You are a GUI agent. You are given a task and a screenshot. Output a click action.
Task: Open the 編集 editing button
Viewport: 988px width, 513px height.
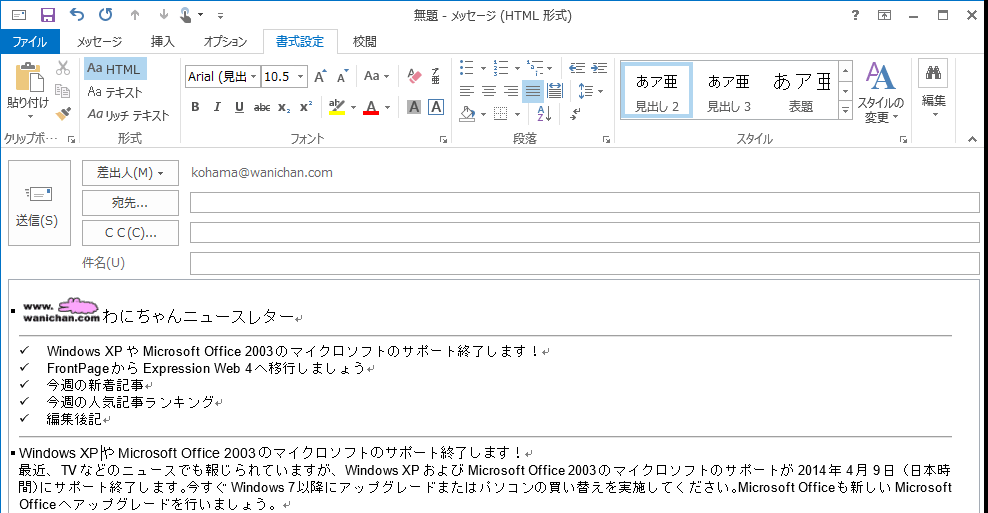point(933,88)
